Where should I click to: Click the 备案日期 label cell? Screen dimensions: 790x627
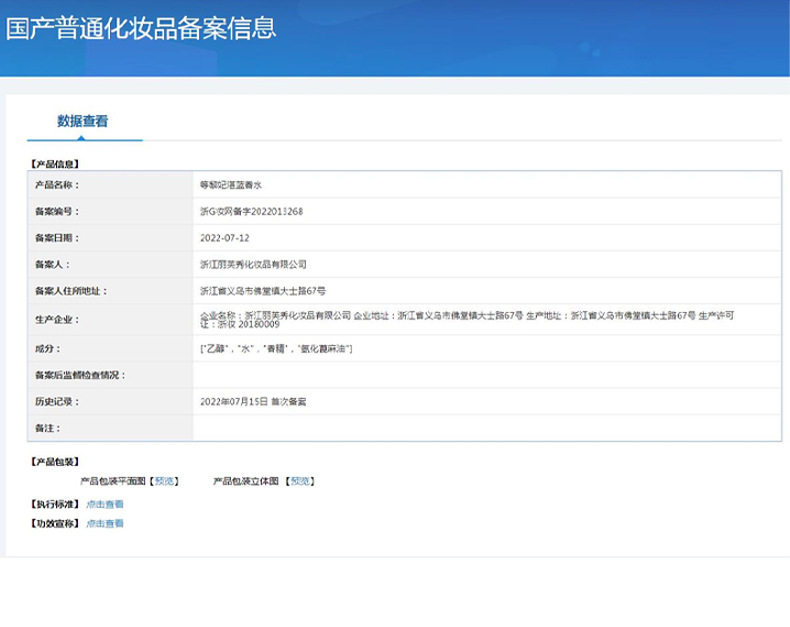[x=110, y=238]
